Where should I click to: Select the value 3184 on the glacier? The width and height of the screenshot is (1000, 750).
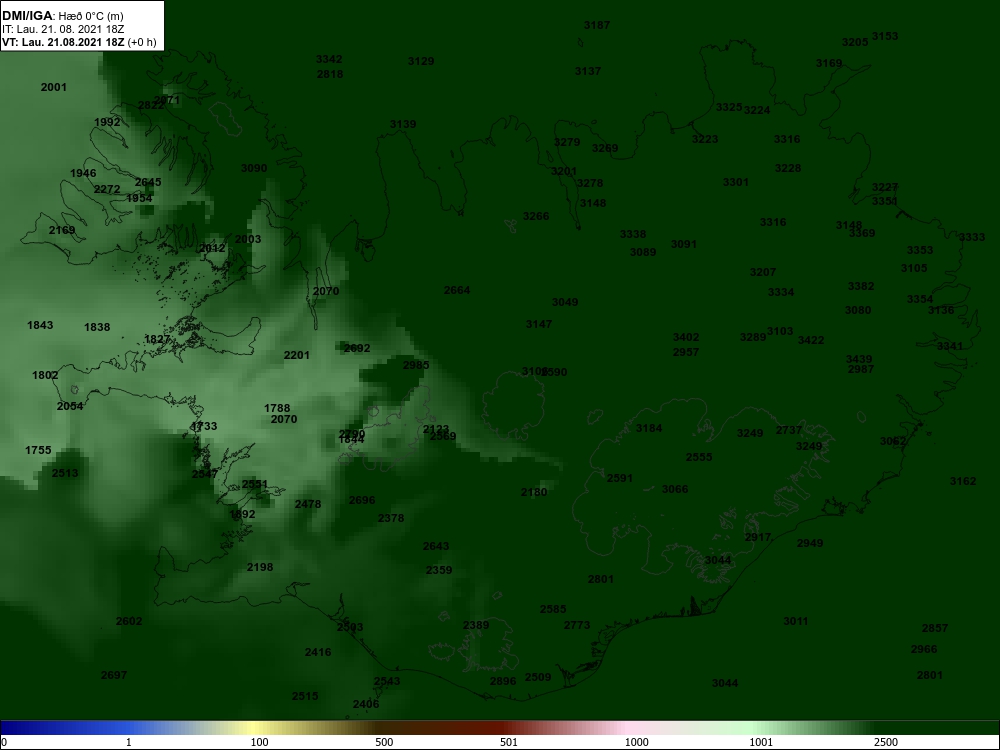point(649,429)
